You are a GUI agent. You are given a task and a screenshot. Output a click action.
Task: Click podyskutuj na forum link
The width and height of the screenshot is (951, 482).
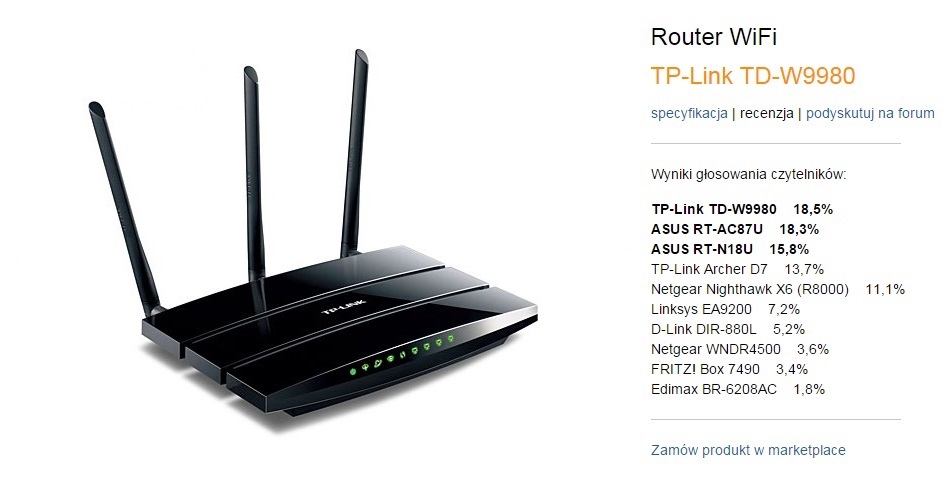tap(870, 113)
